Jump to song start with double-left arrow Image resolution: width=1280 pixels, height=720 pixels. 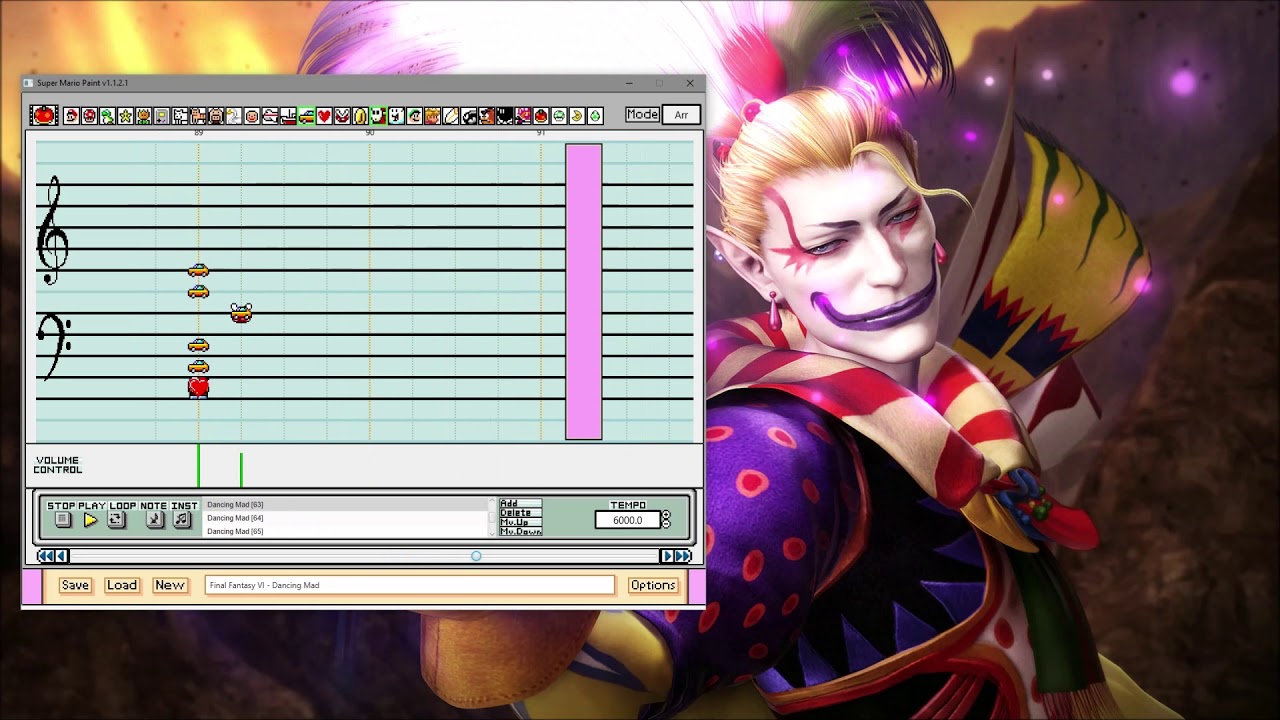tap(45, 556)
